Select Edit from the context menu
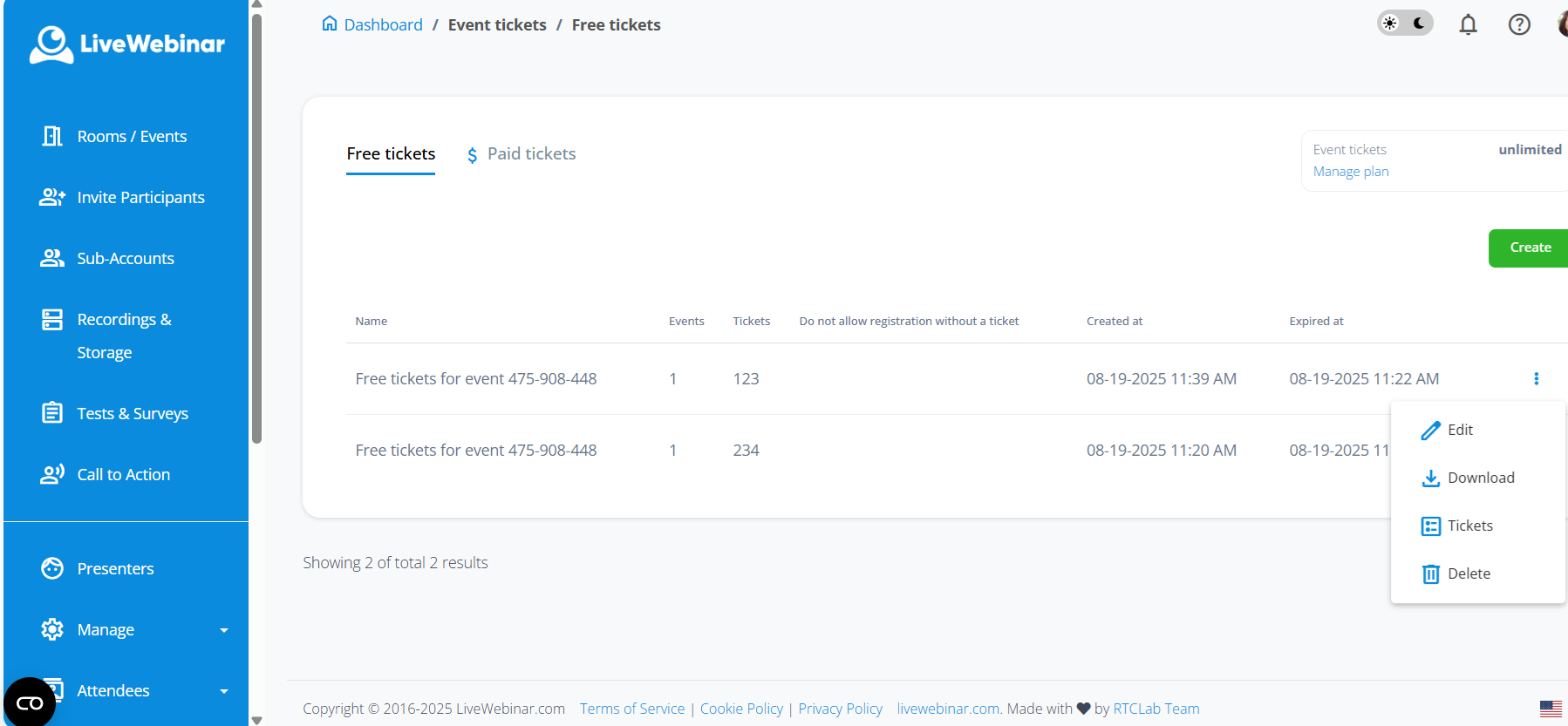 (x=1459, y=430)
